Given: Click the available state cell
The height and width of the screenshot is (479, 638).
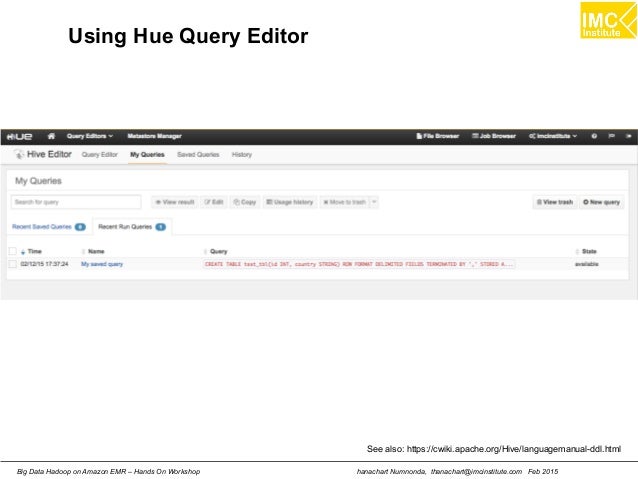Looking at the screenshot, I should pos(586,264).
